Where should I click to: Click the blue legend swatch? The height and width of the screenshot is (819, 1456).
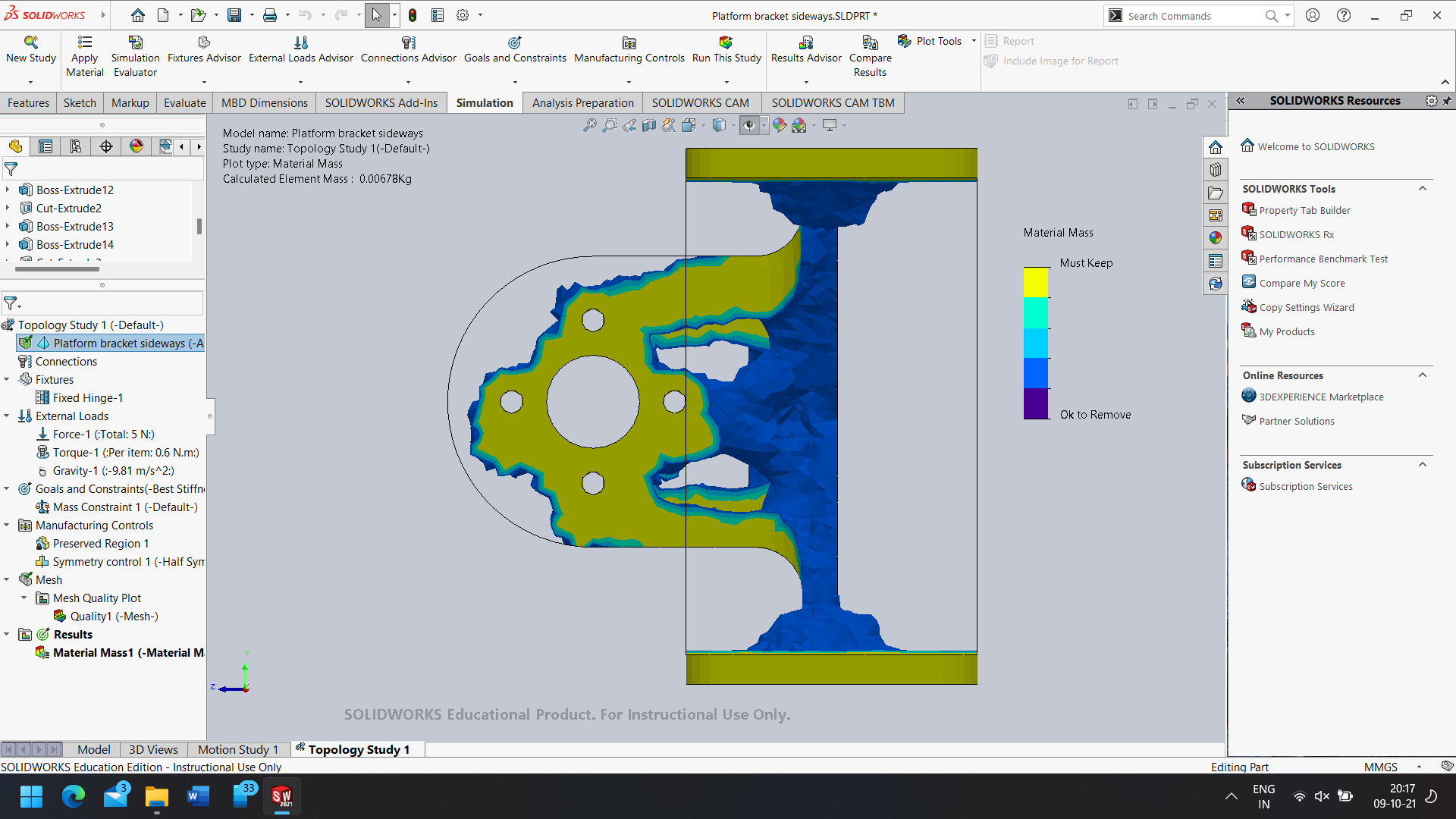[1036, 373]
